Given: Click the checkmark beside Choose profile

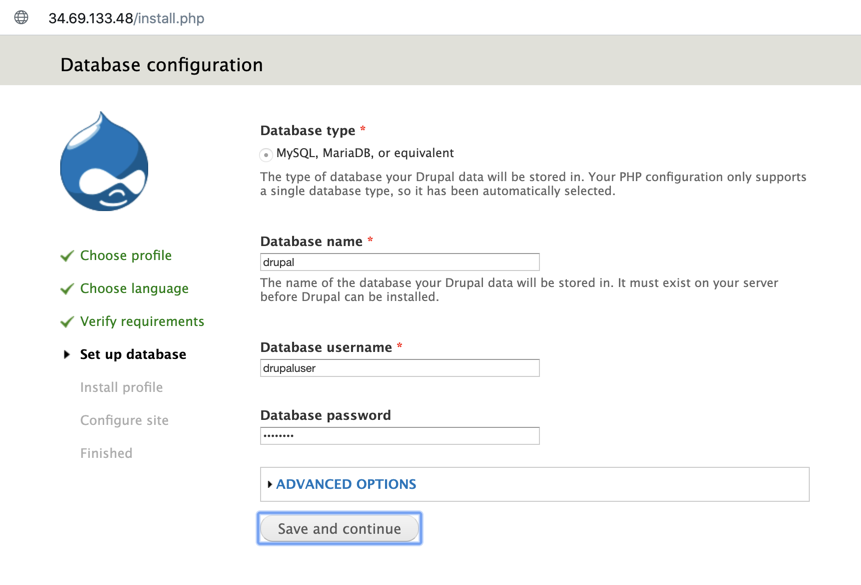Looking at the screenshot, I should click(67, 256).
